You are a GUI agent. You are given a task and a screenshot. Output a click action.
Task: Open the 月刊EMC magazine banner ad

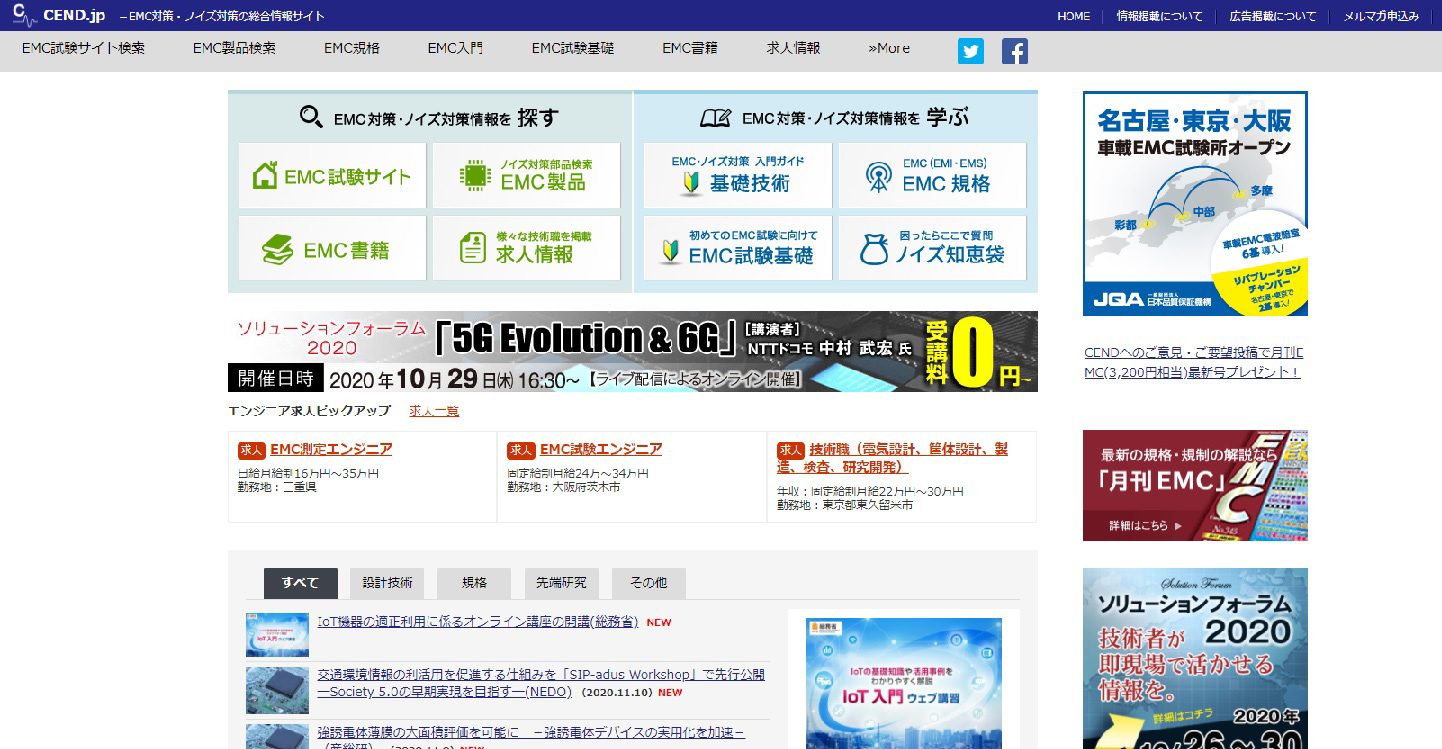coord(1194,485)
